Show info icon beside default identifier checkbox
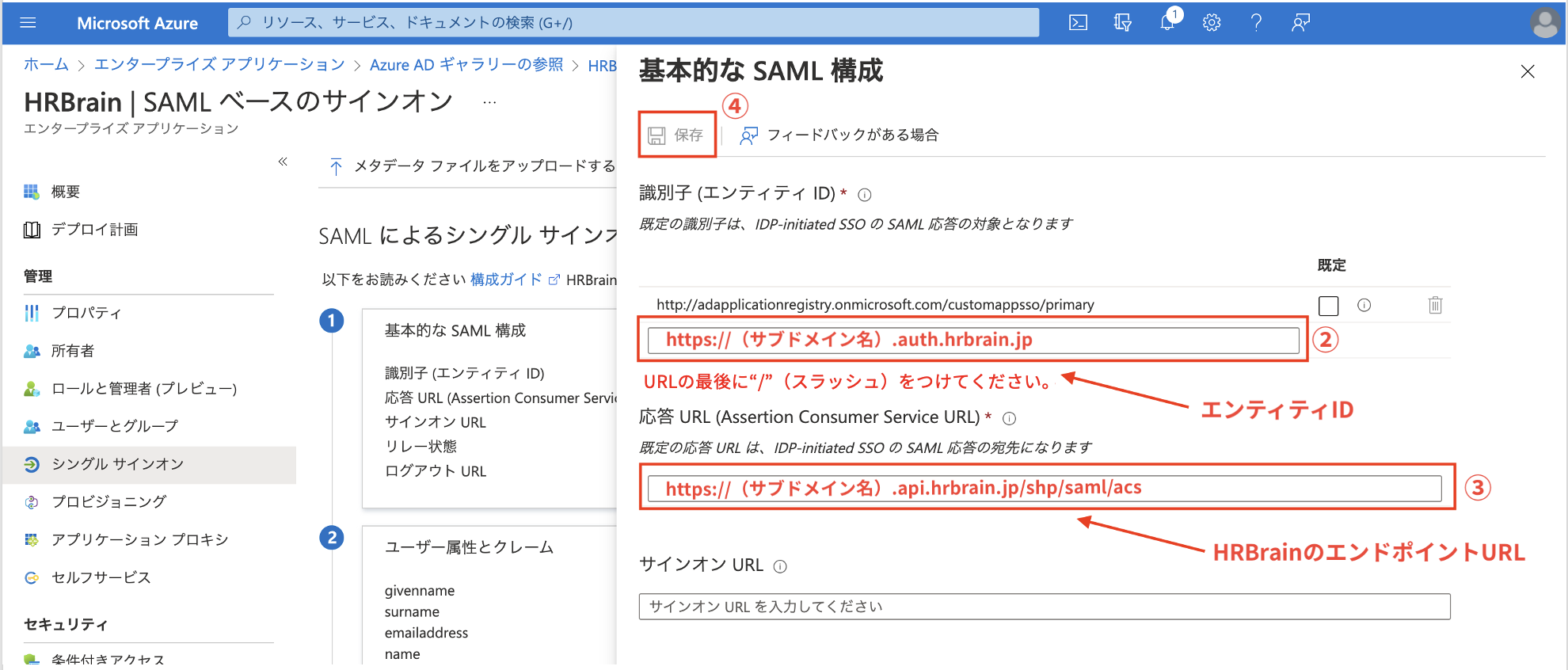The height and width of the screenshot is (670, 1568). 1364,305
